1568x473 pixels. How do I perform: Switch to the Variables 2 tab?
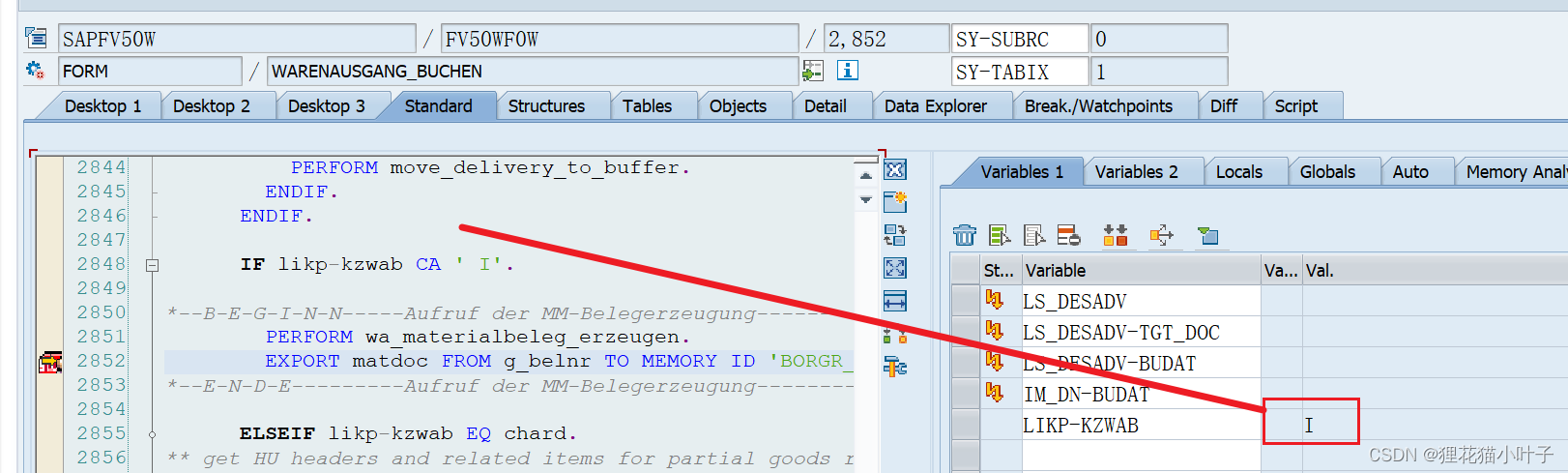pyautogui.click(x=1136, y=172)
